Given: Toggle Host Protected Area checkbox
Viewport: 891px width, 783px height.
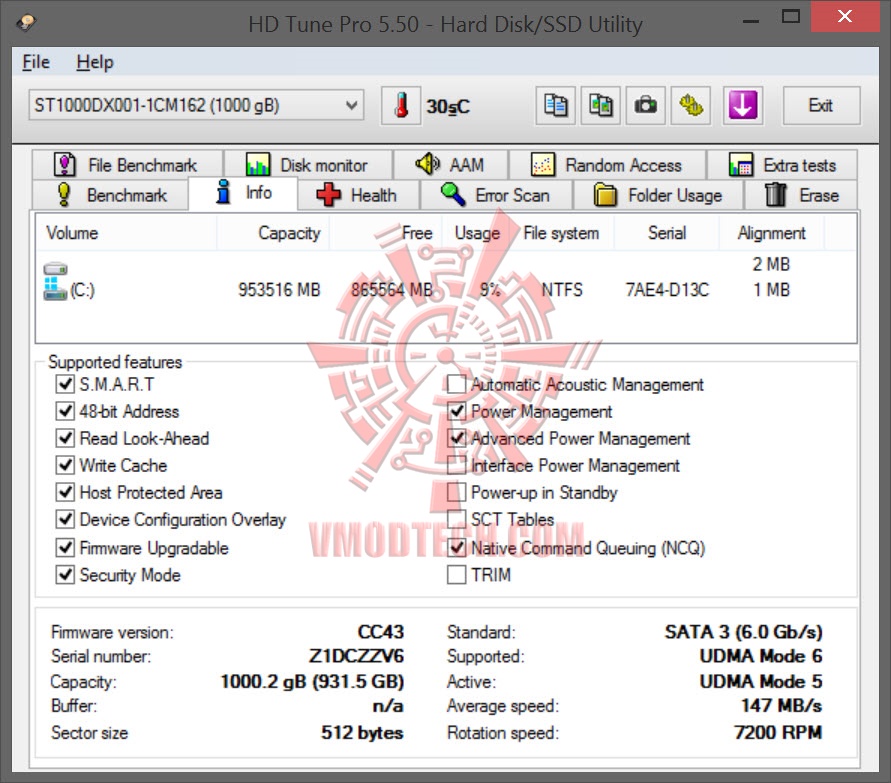Looking at the screenshot, I should click(65, 492).
